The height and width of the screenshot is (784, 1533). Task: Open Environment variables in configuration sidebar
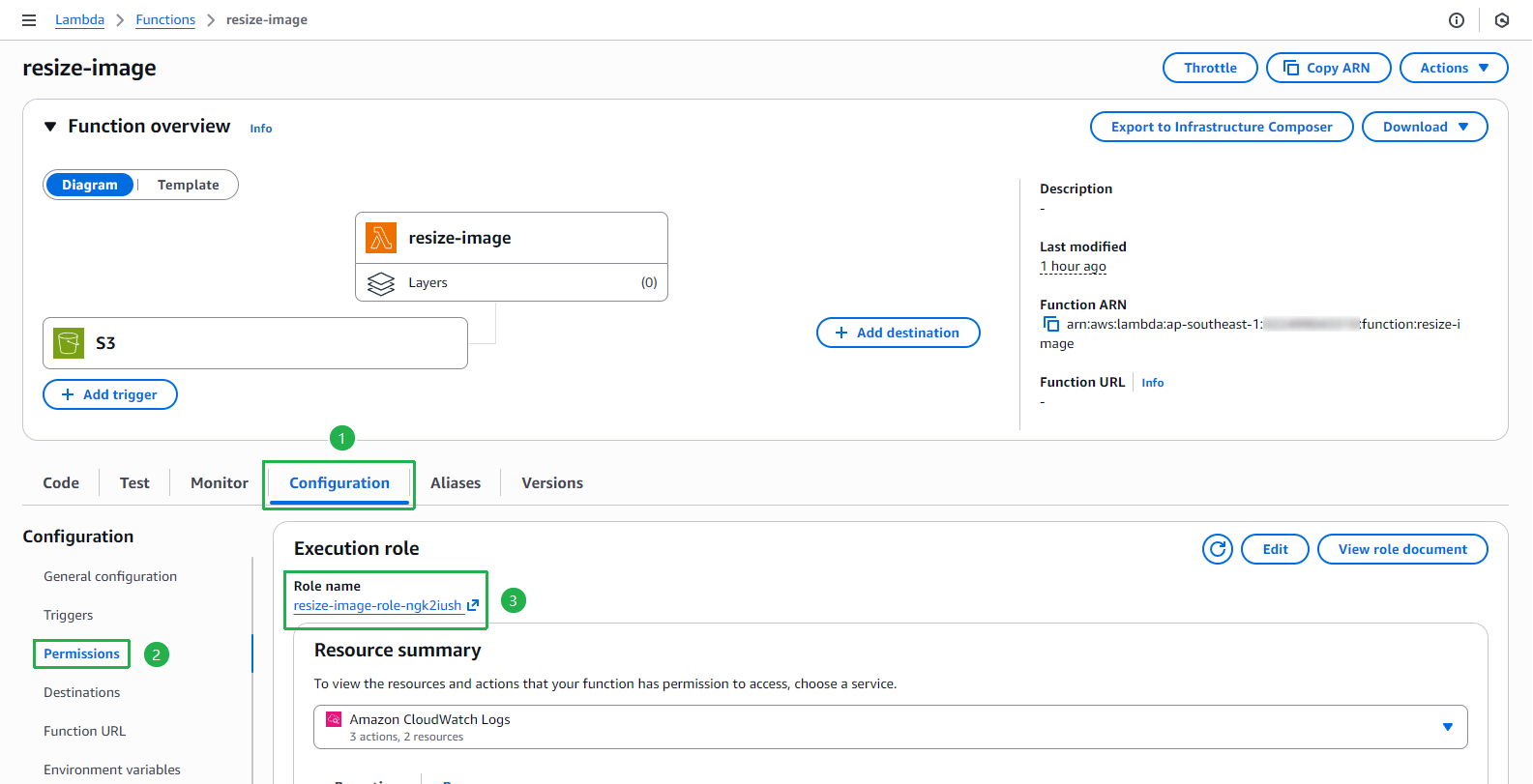coord(112,769)
